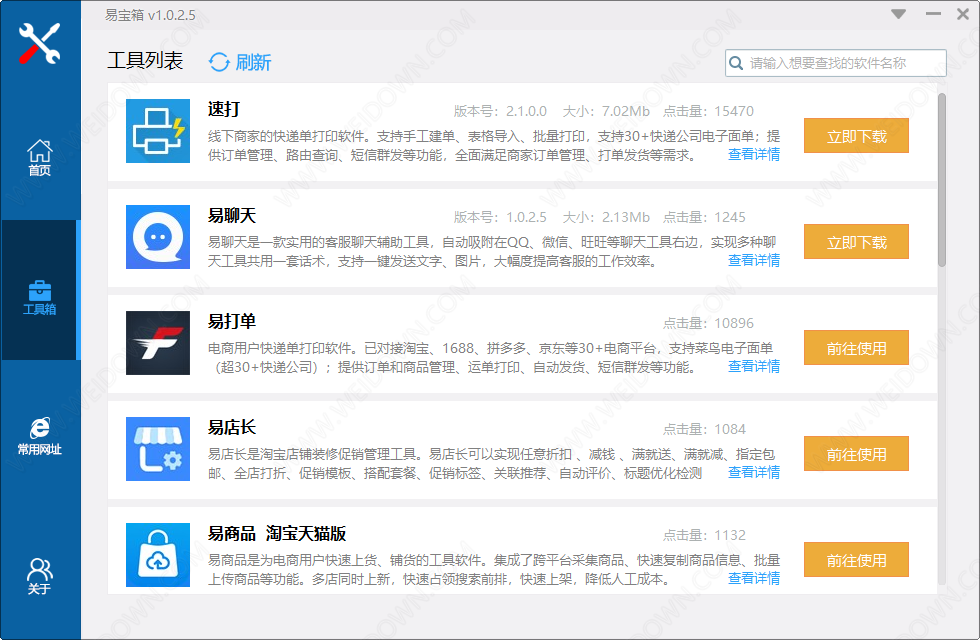This screenshot has height=640, width=980.
Task: Open 查看详情 link for 易打单
Action: coord(754,366)
